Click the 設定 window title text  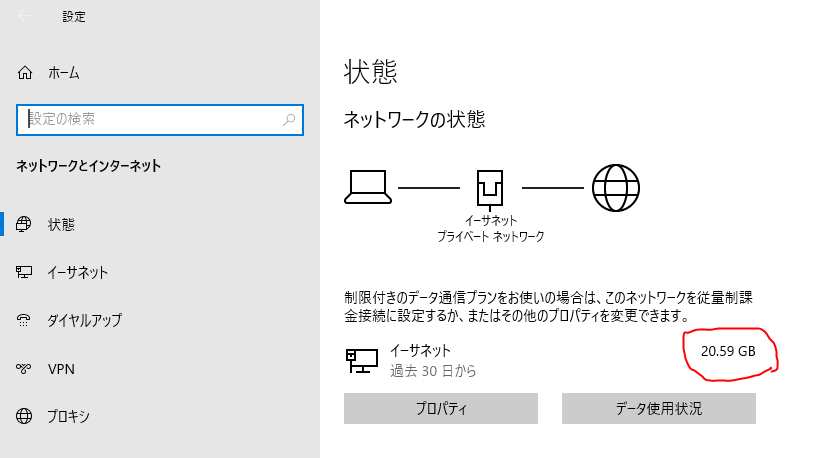[74, 17]
